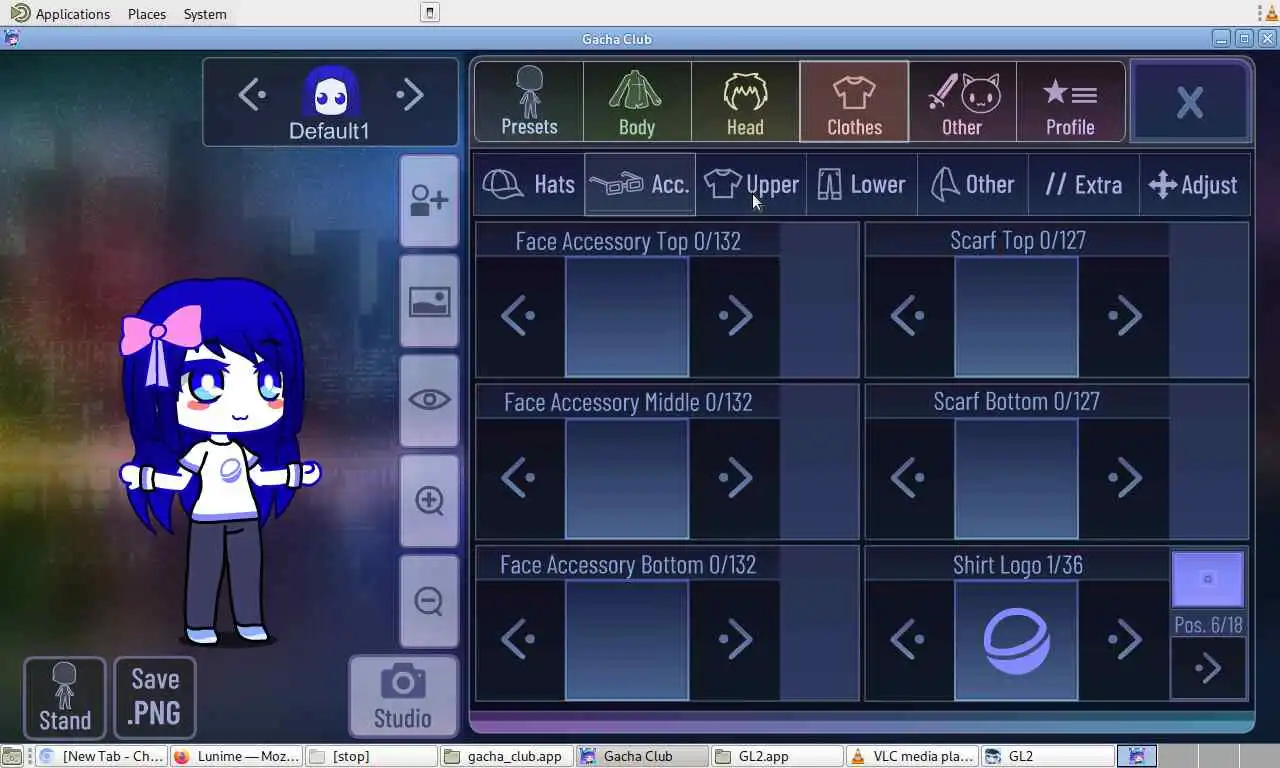The image size is (1280, 768).
Task: Click the Scarf Bottom preview box
Action: [x=1016, y=478]
